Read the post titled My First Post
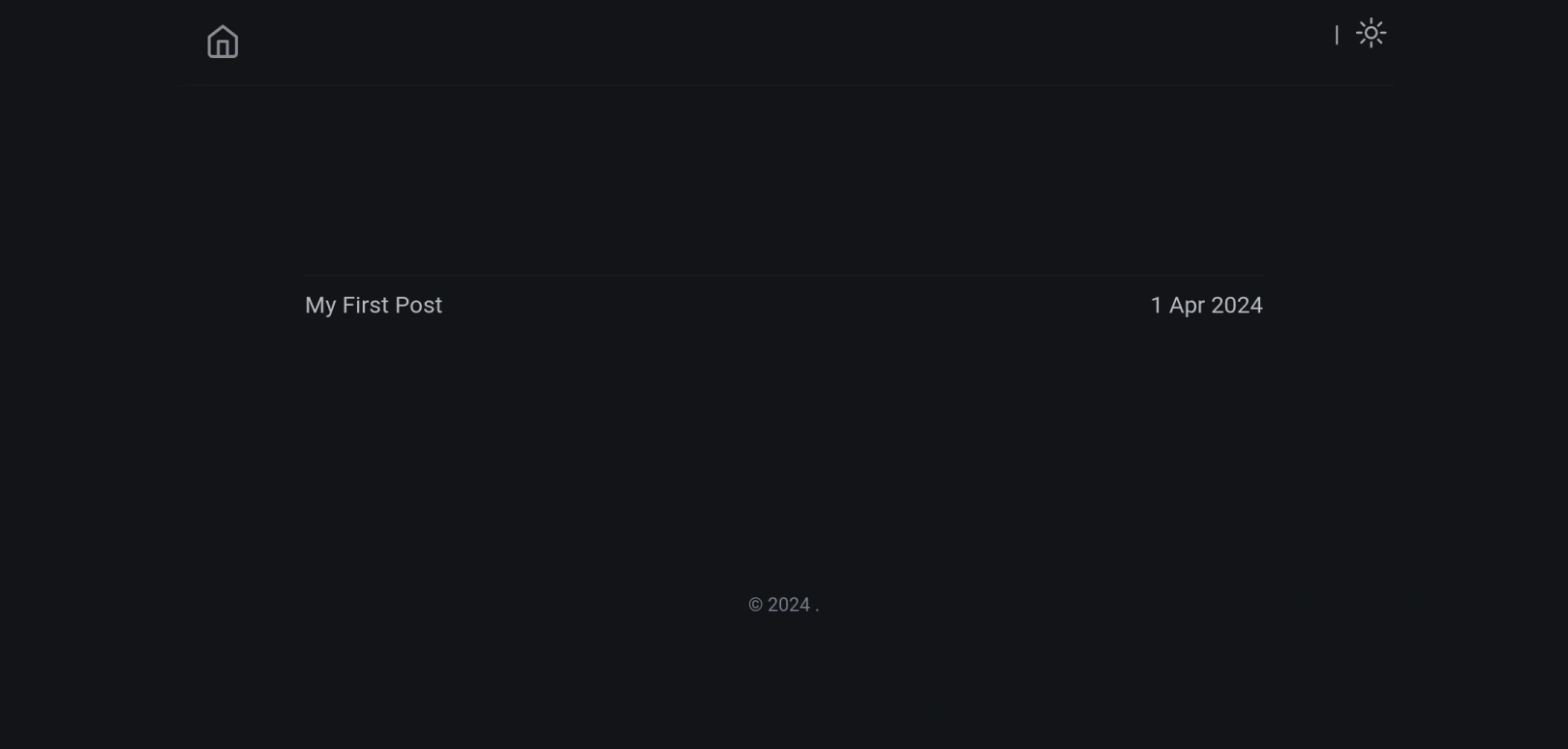1568x749 pixels. coord(374,305)
